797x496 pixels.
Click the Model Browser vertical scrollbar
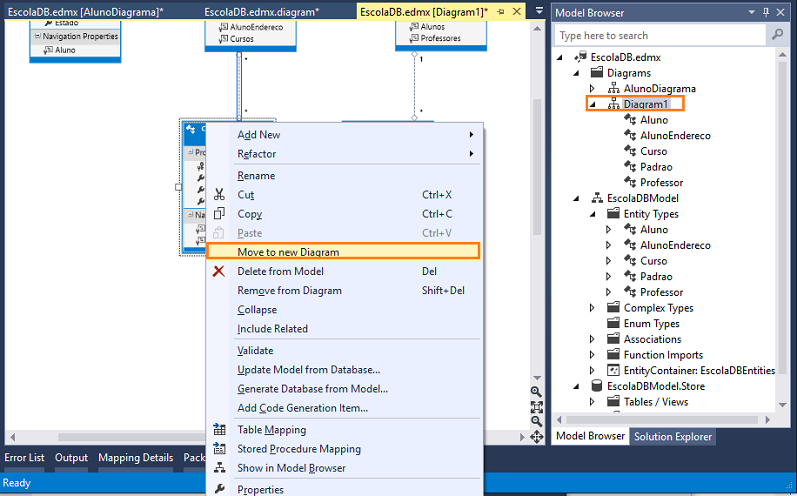pos(782,229)
